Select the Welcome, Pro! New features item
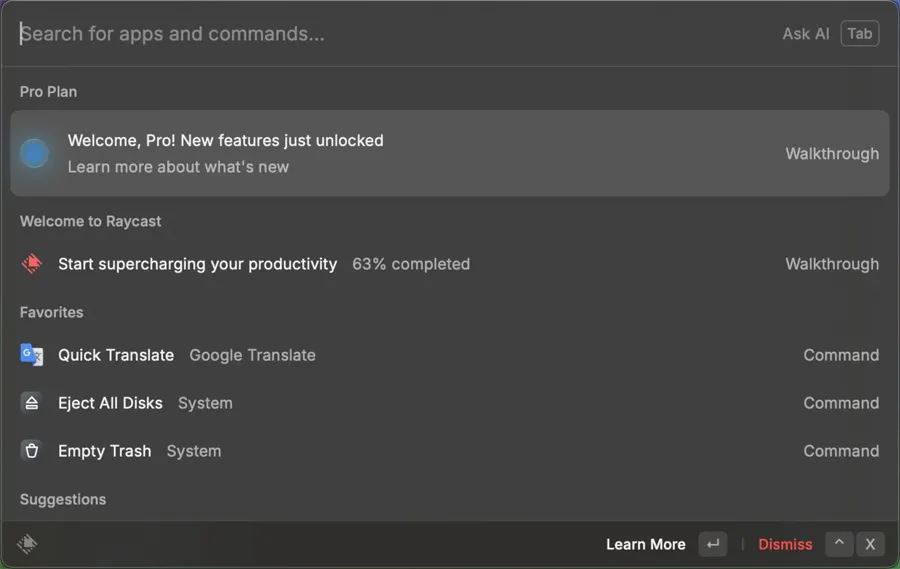Screen dimensions: 900x569 pos(225,141)
